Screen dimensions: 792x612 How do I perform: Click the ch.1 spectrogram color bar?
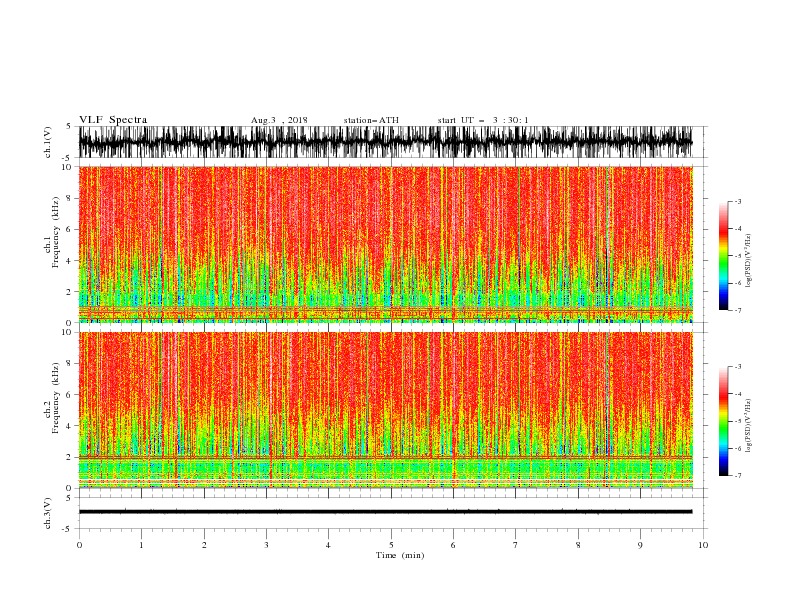click(x=723, y=256)
